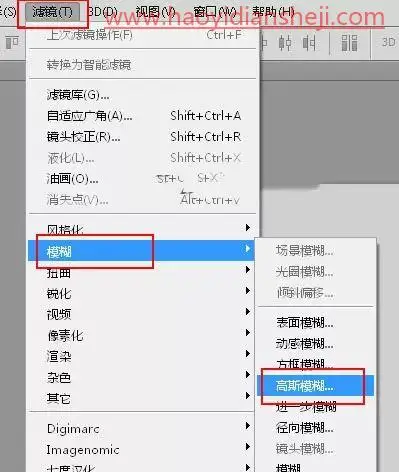Choose 进一步模糊 in blur submenu
399x472 pixels.
coord(316,407)
